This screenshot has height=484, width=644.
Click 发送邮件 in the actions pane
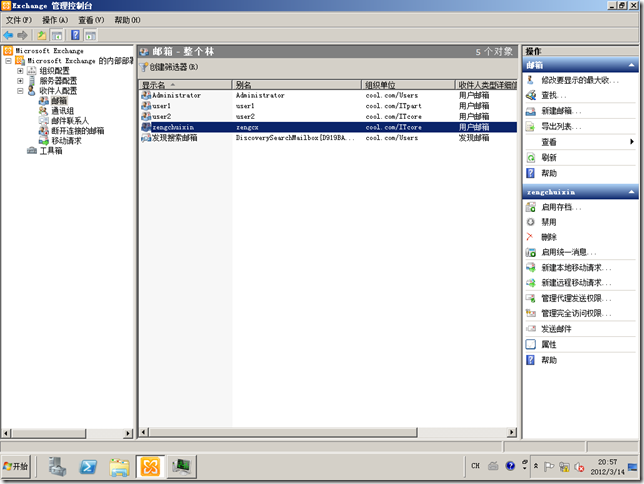tap(556, 329)
